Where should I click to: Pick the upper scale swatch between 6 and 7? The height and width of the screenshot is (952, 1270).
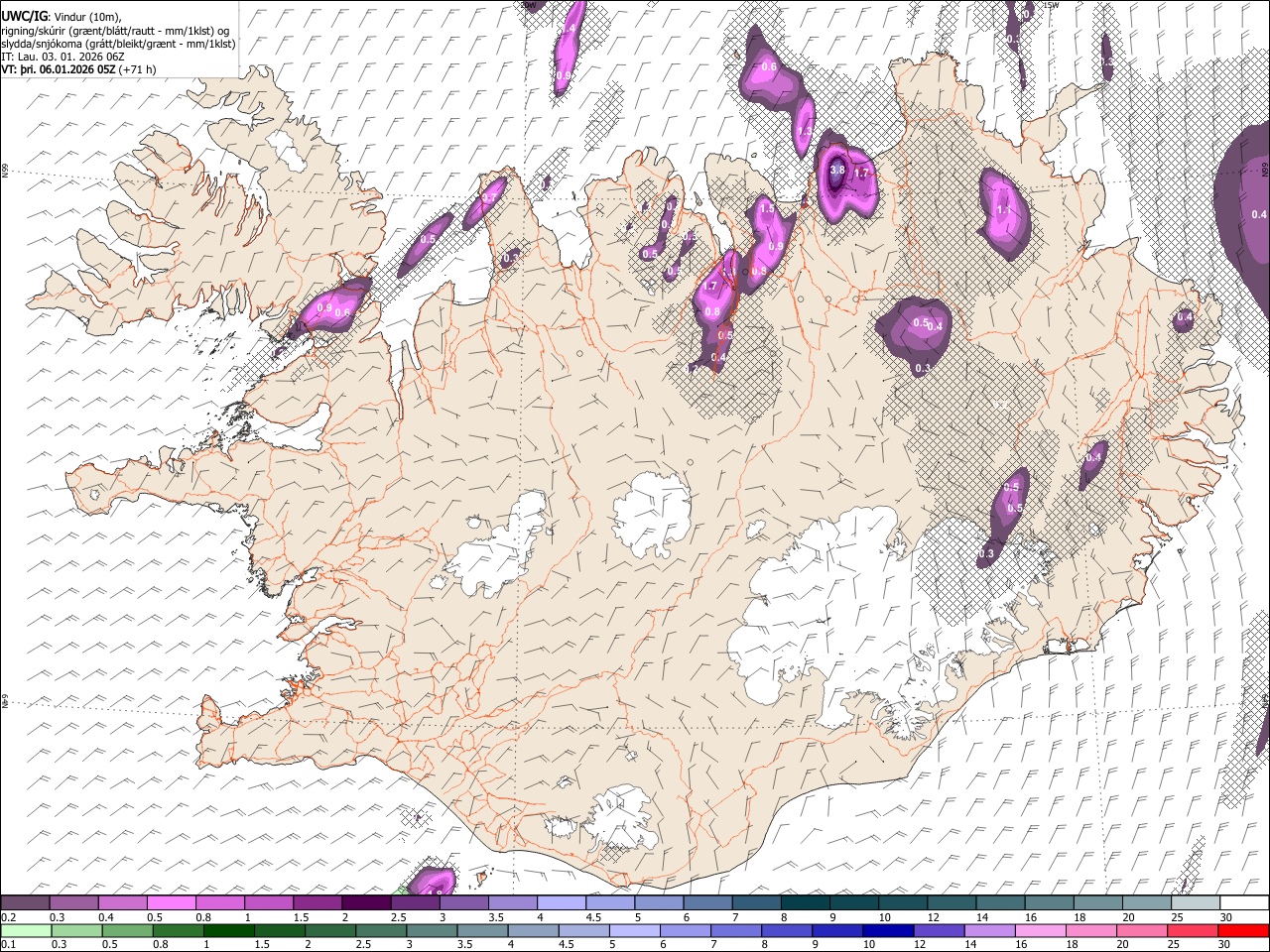pyautogui.click(x=706, y=903)
